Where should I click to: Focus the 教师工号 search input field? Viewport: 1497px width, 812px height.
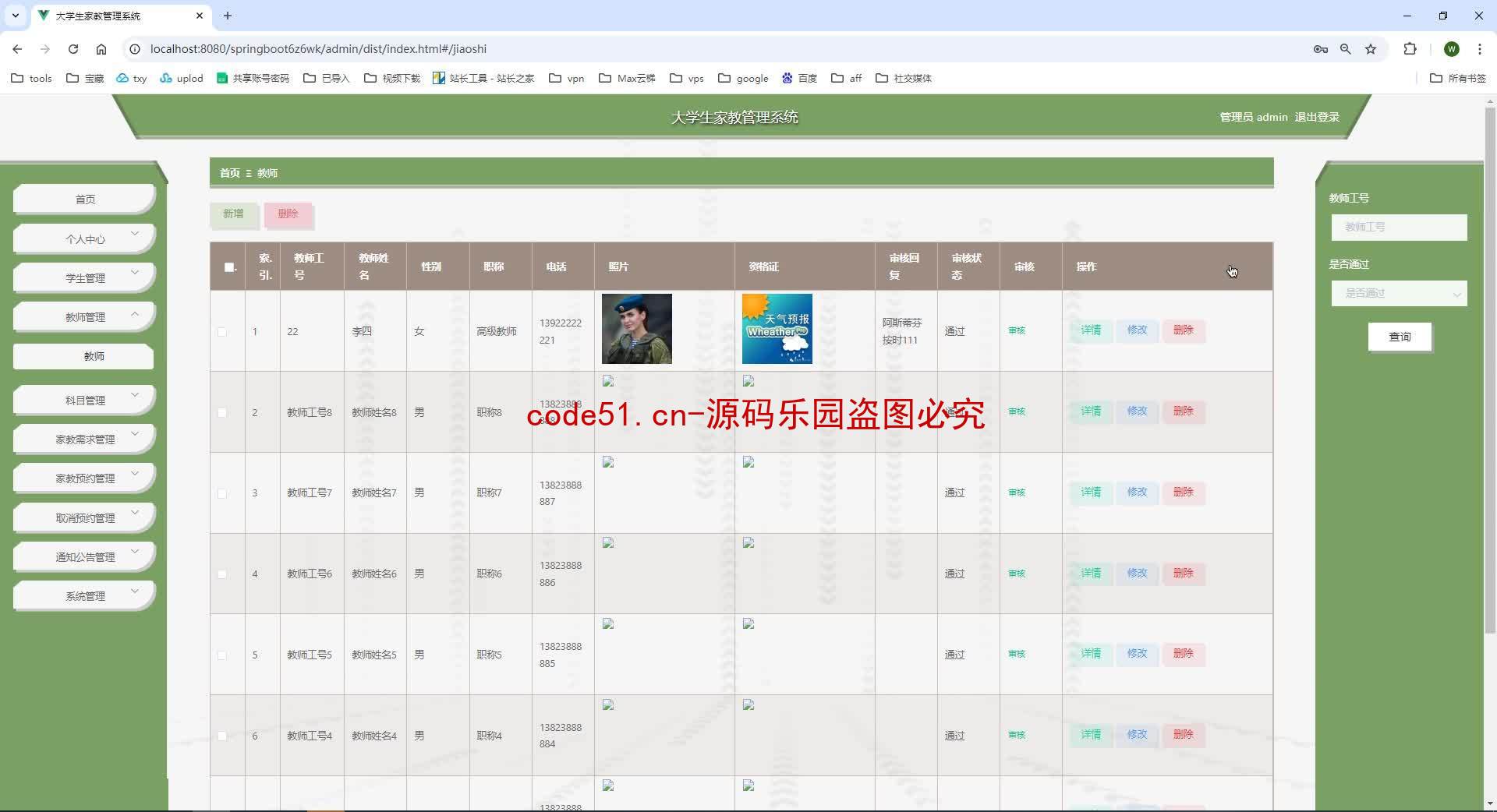pyautogui.click(x=1399, y=227)
